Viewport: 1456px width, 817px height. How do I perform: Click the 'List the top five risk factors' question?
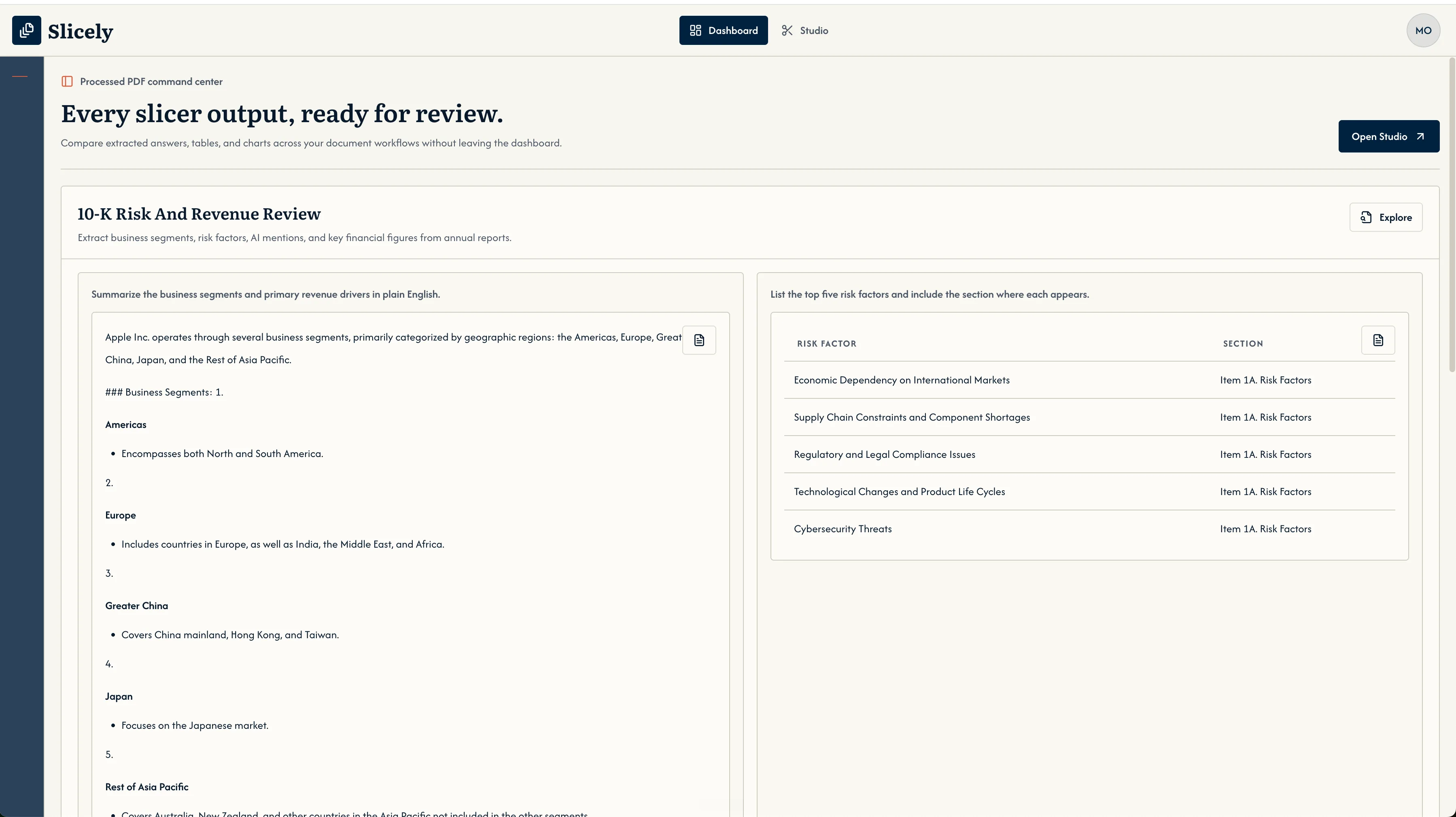pyautogui.click(x=930, y=294)
